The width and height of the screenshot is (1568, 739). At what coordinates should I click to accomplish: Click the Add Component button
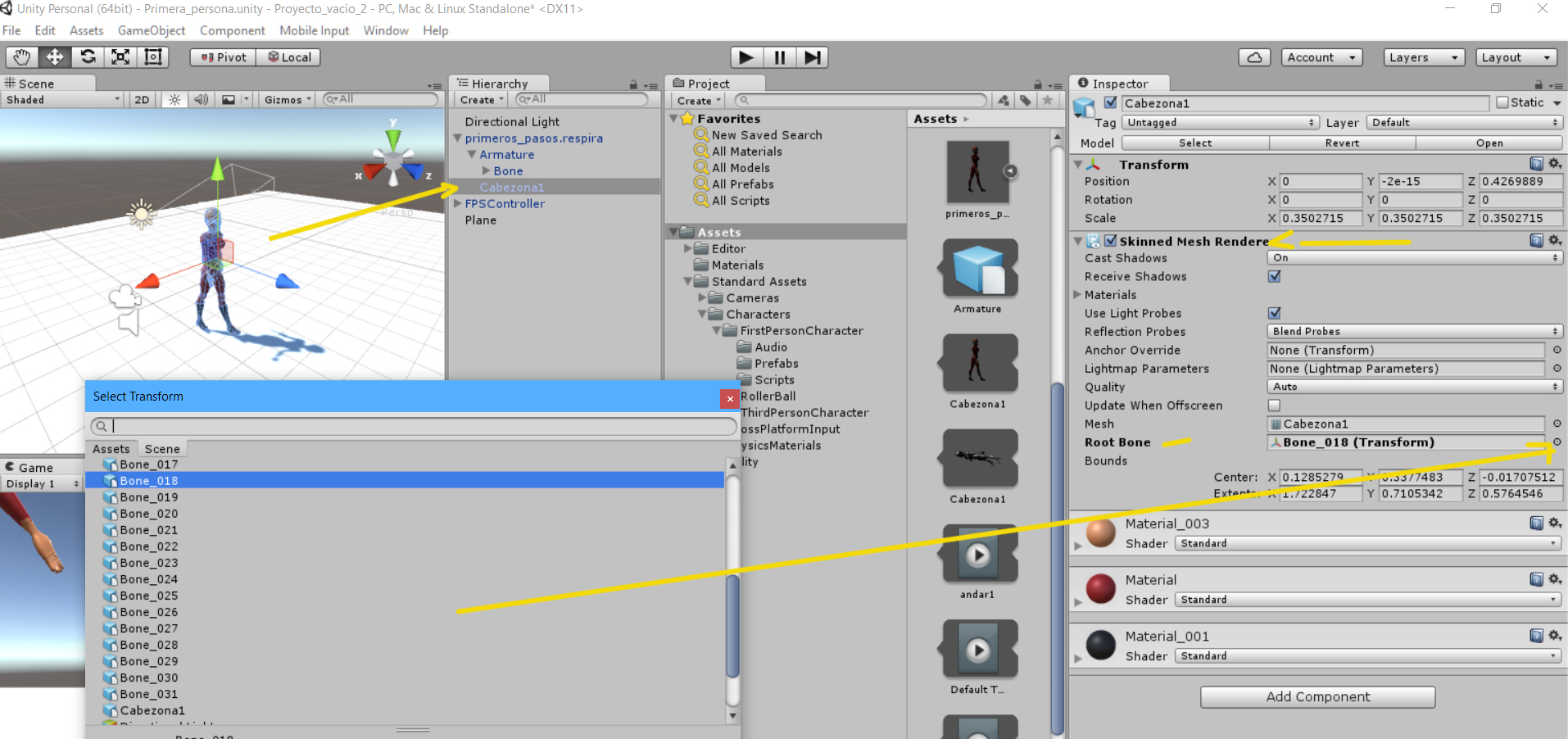[1317, 697]
